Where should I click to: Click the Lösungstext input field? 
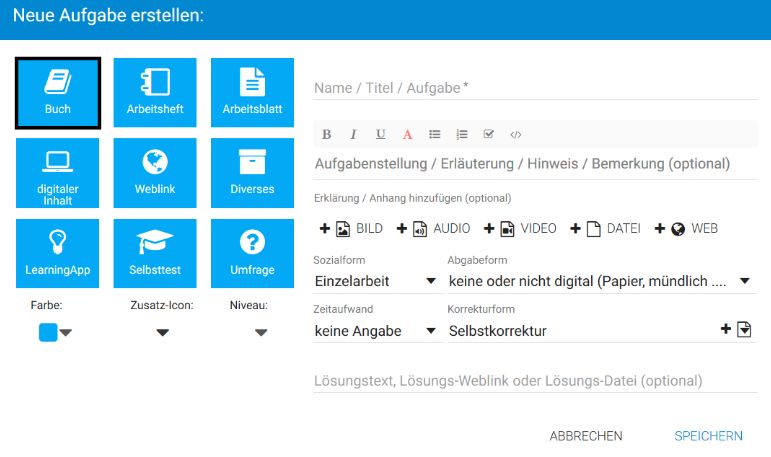(535, 381)
